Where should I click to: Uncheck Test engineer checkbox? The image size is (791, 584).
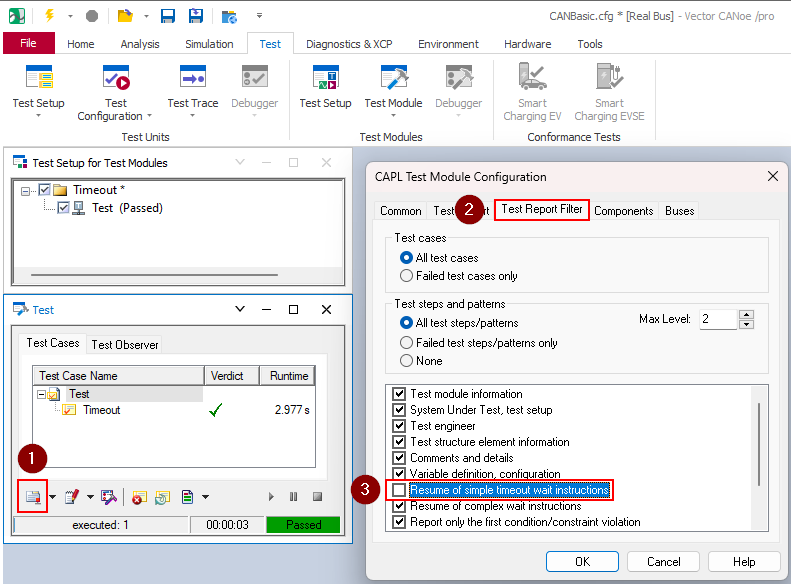click(x=400, y=426)
